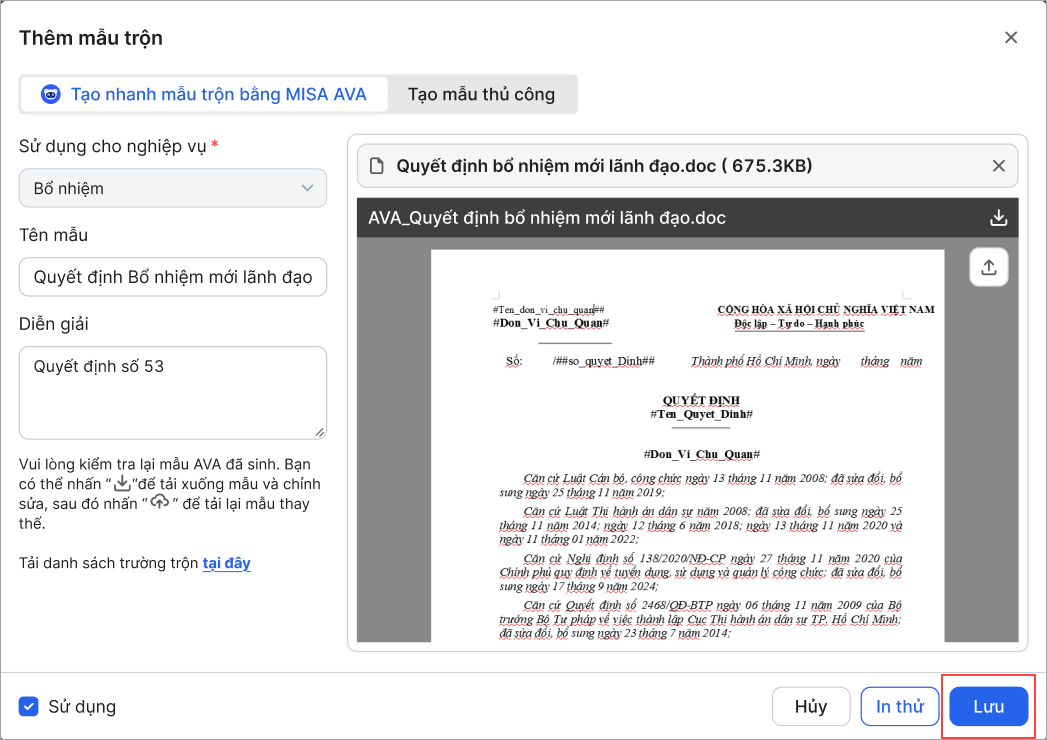
Task: Click the download icon in the preview header
Action: [997, 218]
